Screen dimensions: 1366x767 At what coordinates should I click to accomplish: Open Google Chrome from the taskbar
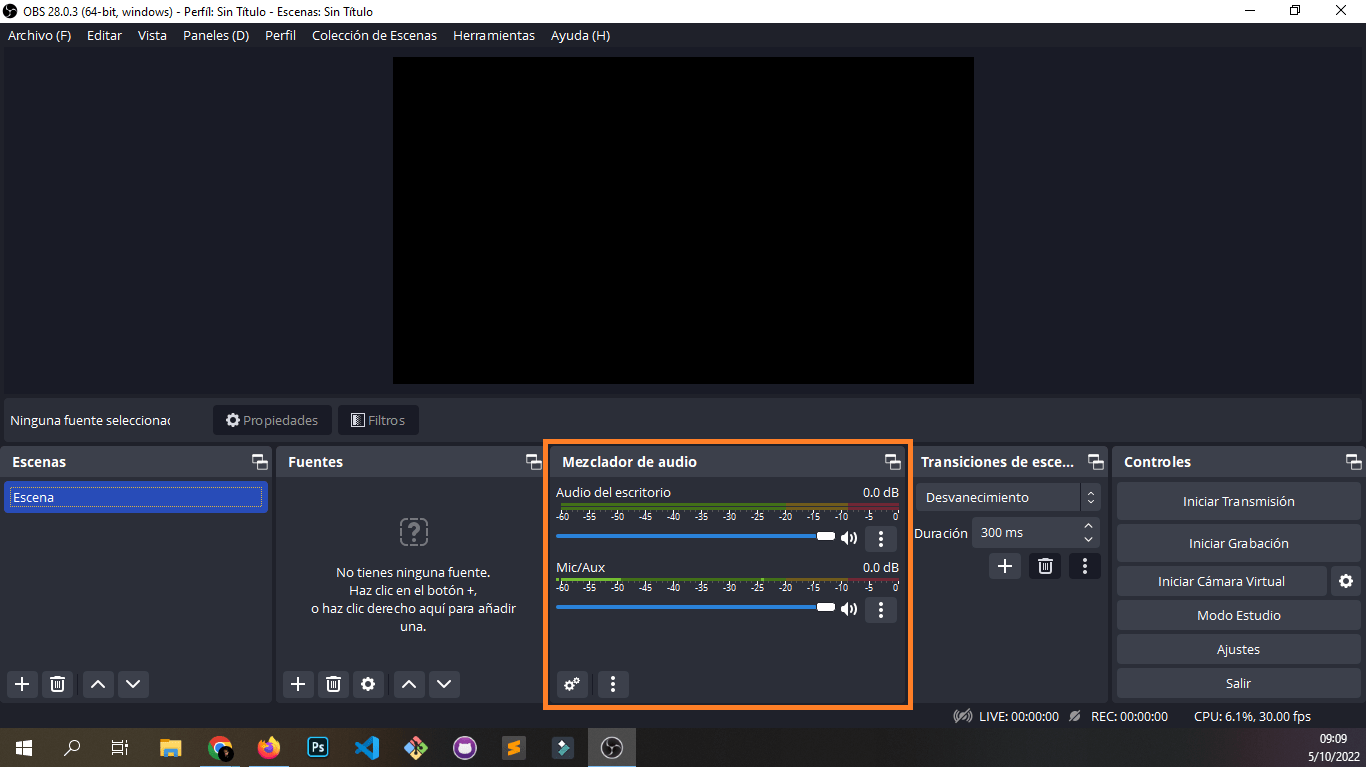[x=220, y=747]
